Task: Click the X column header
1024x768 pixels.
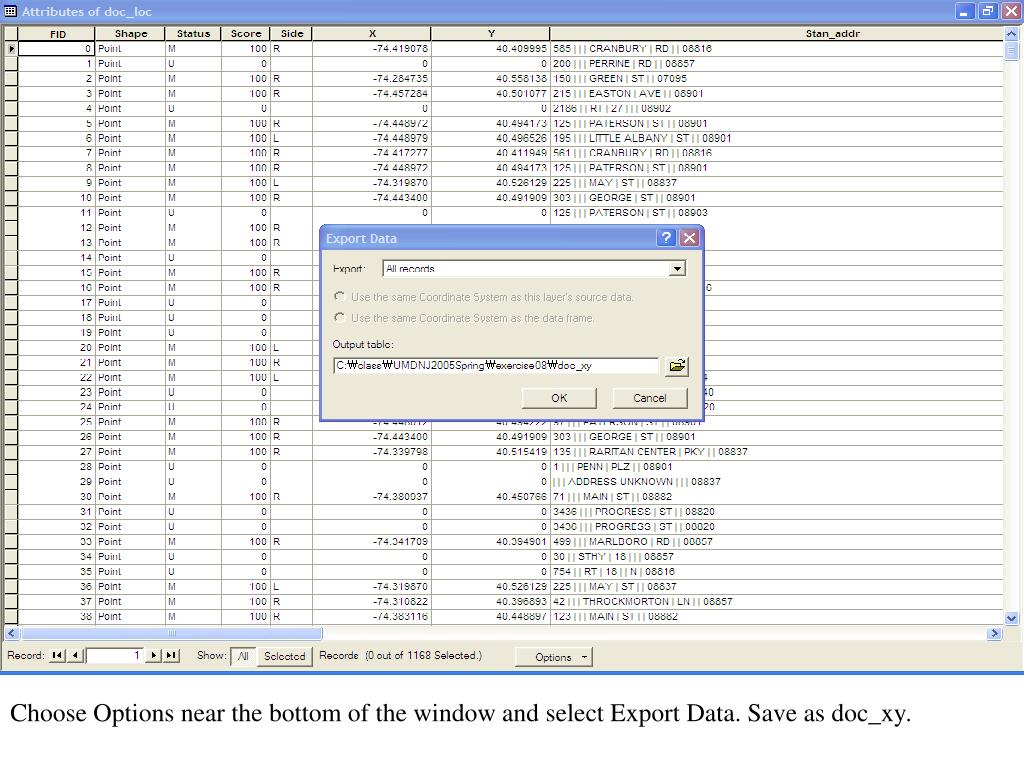Action: click(x=372, y=33)
